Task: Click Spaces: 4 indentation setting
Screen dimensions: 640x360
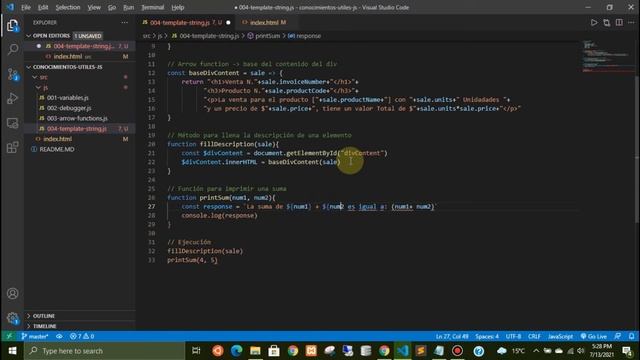Action: (x=487, y=336)
